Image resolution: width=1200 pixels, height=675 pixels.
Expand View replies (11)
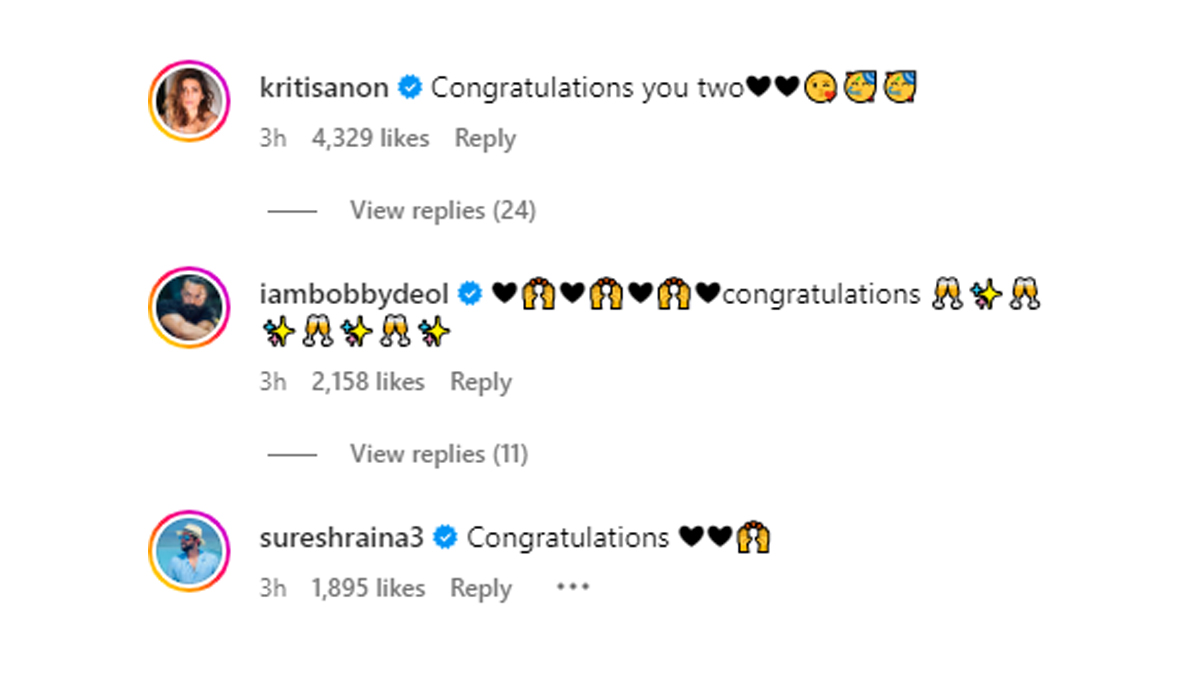point(438,454)
